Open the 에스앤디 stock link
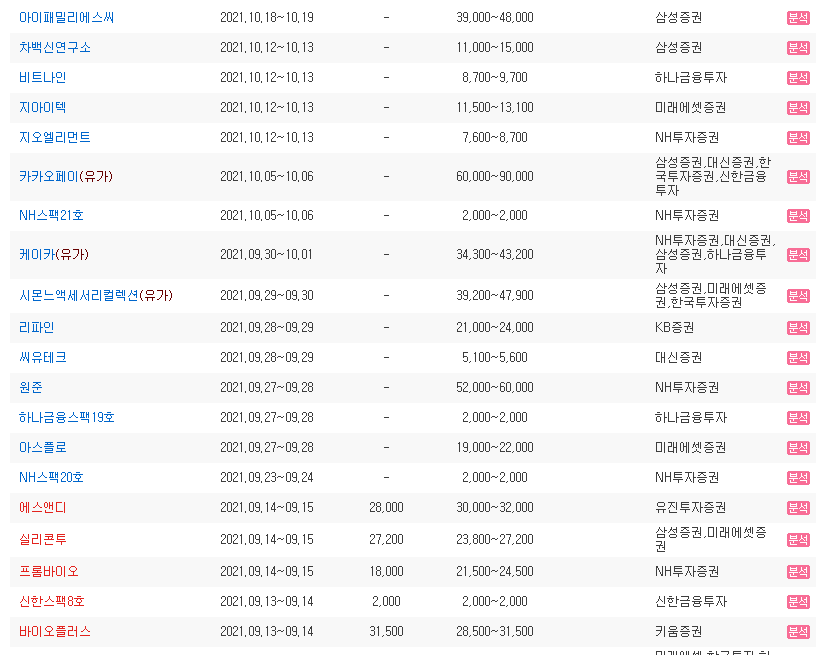 43,508
